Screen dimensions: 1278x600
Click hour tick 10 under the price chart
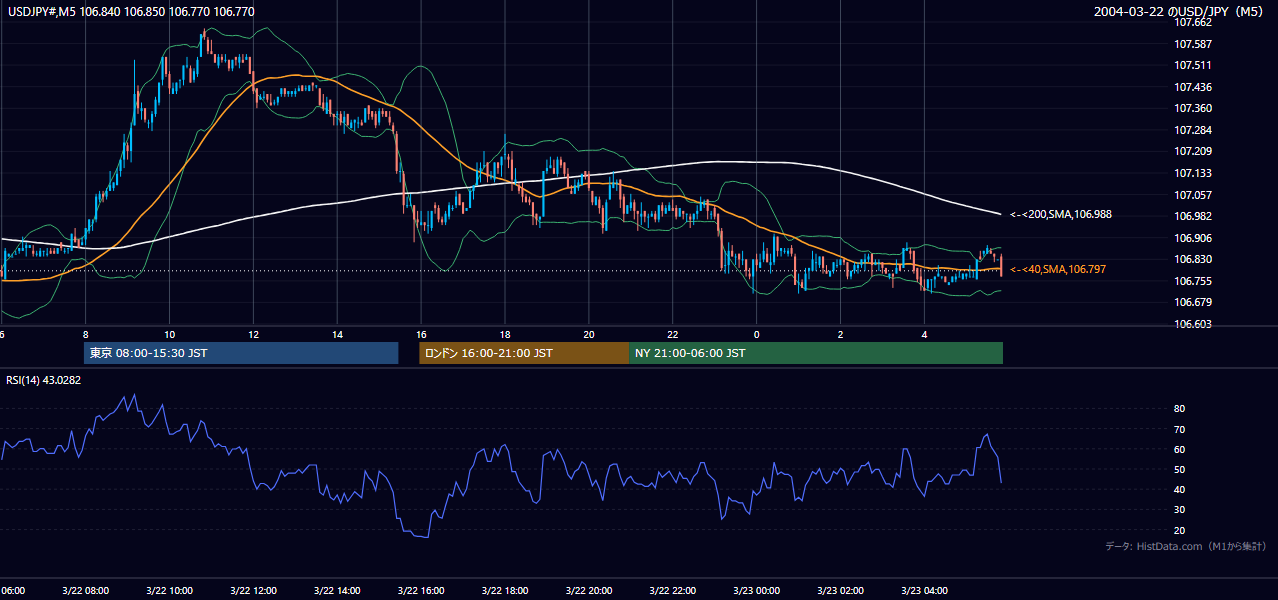tap(170, 334)
